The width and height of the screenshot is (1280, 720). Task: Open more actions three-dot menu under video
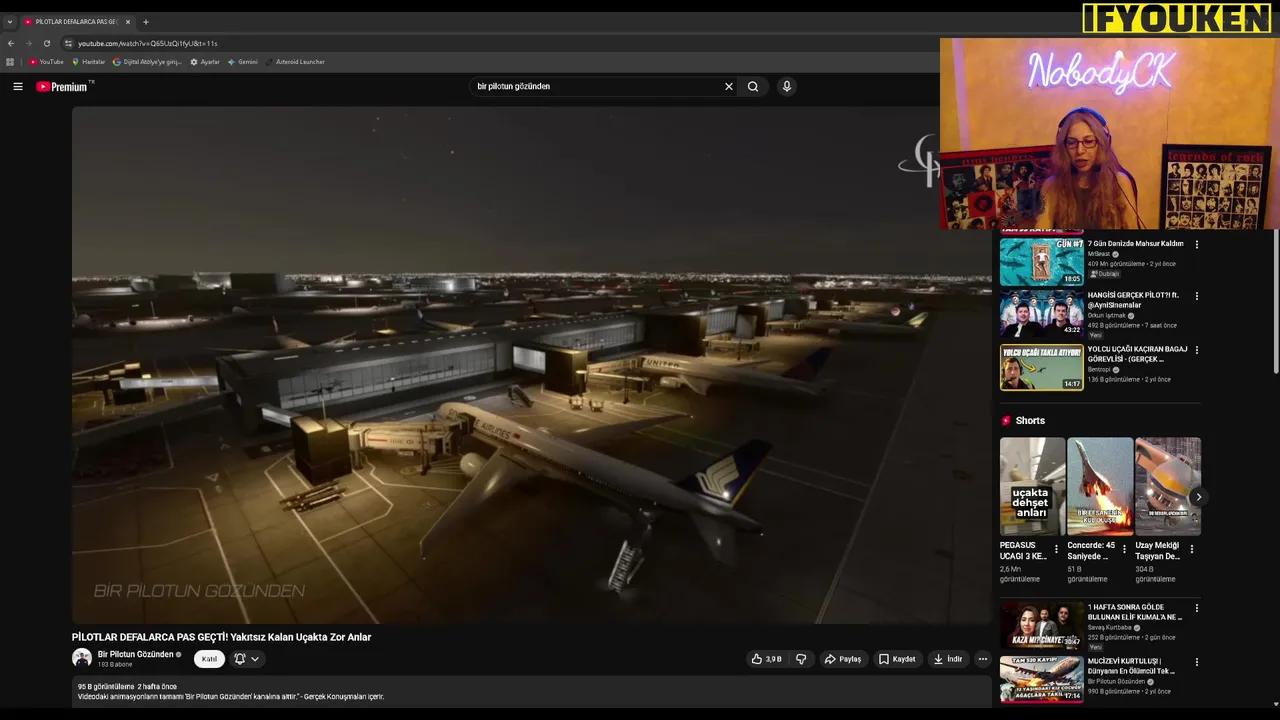982,659
